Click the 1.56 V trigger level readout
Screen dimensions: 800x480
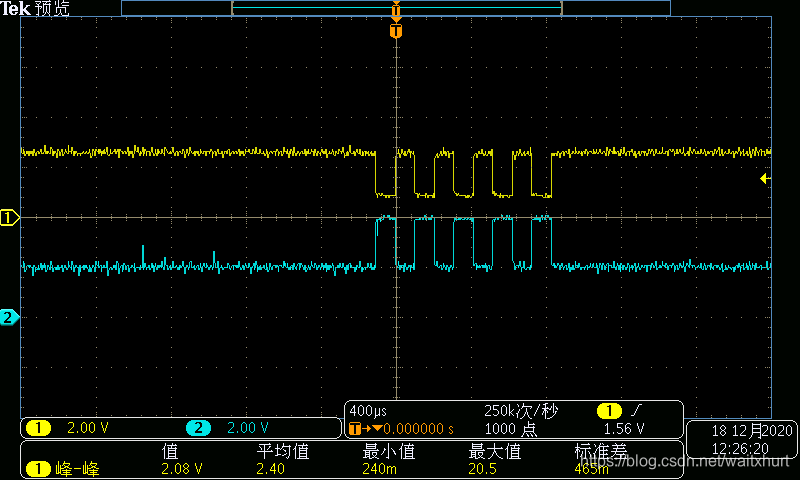coord(623,428)
